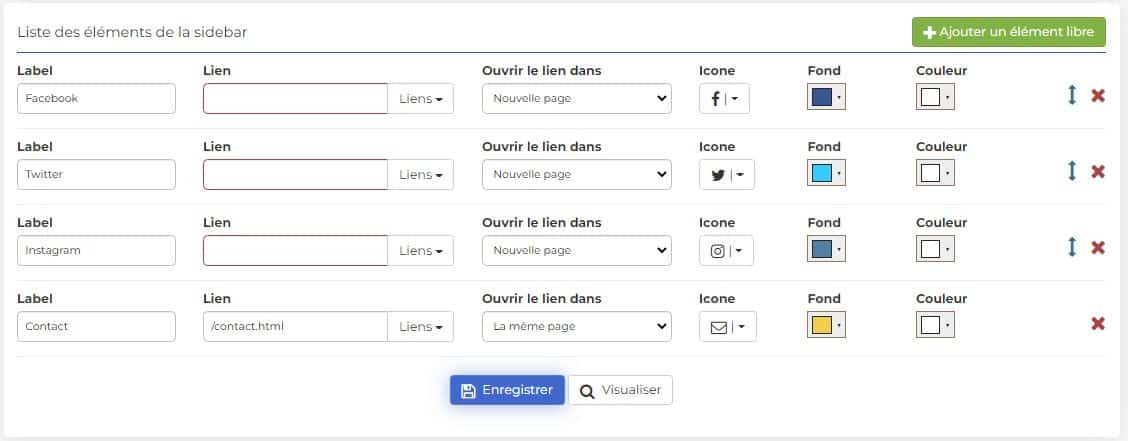Delete the Facebook row with red X
The width and height of the screenshot is (1128, 441).
(1098, 96)
